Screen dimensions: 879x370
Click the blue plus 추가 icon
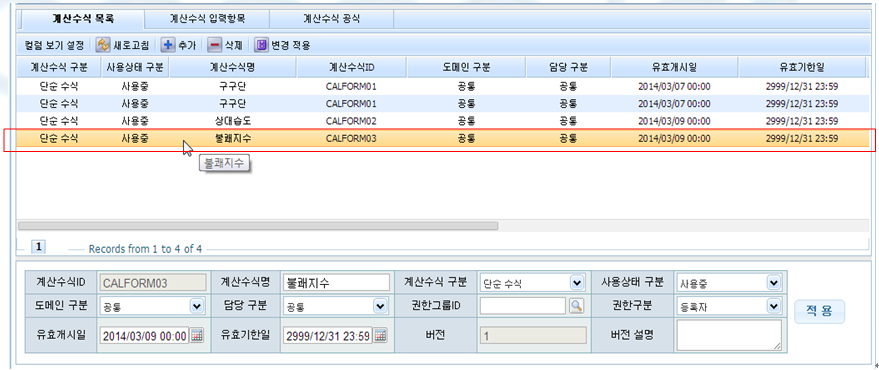tap(168, 45)
